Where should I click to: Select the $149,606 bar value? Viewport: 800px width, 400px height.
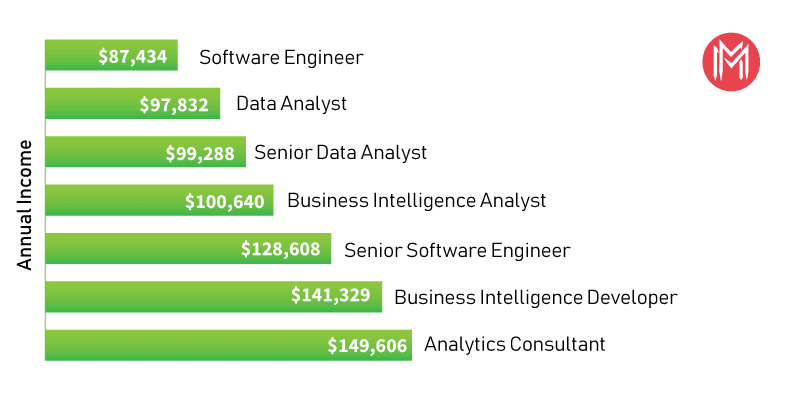pos(367,346)
